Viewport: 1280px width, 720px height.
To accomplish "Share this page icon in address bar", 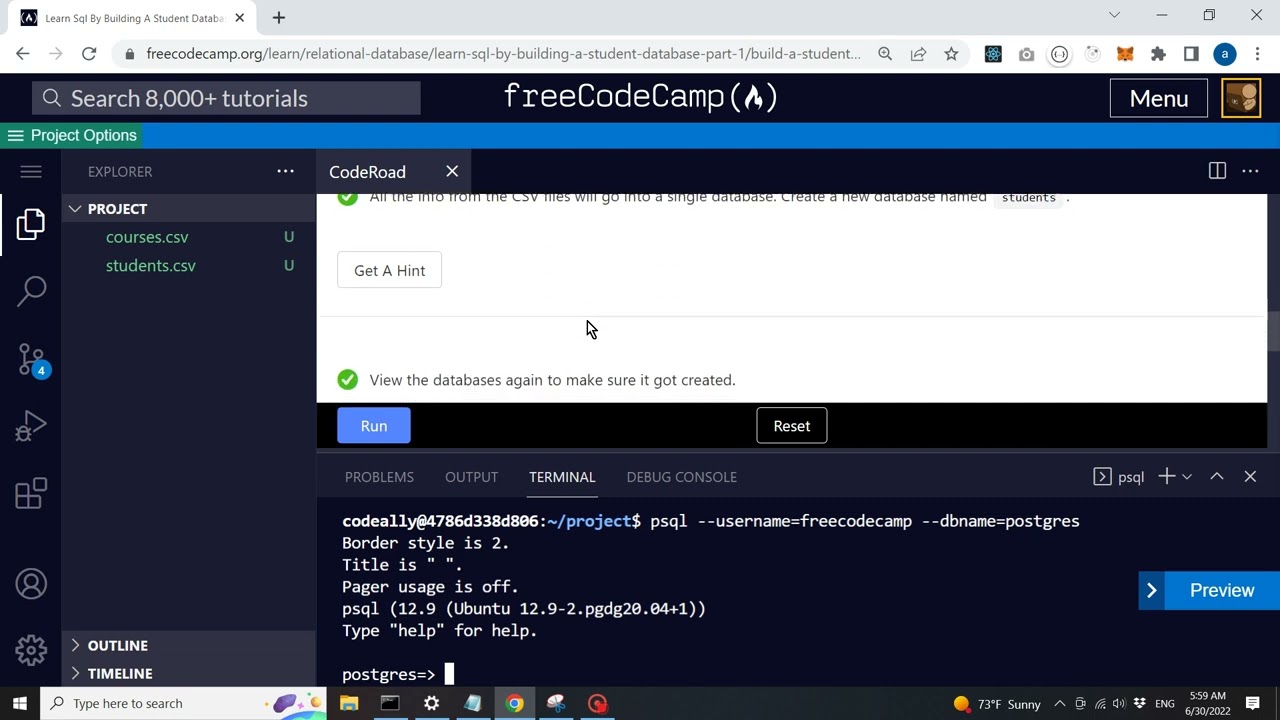I will [918, 54].
